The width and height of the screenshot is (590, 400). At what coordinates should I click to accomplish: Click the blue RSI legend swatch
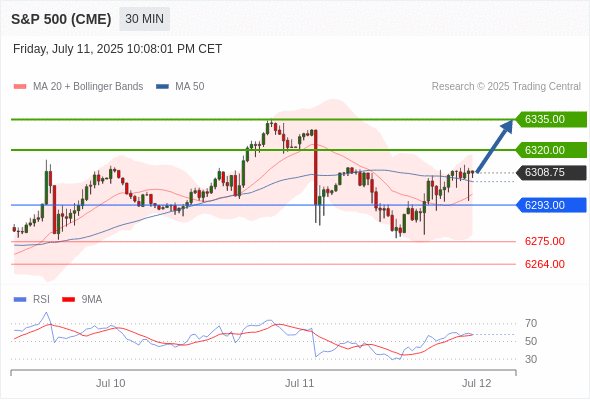(20, 300)
